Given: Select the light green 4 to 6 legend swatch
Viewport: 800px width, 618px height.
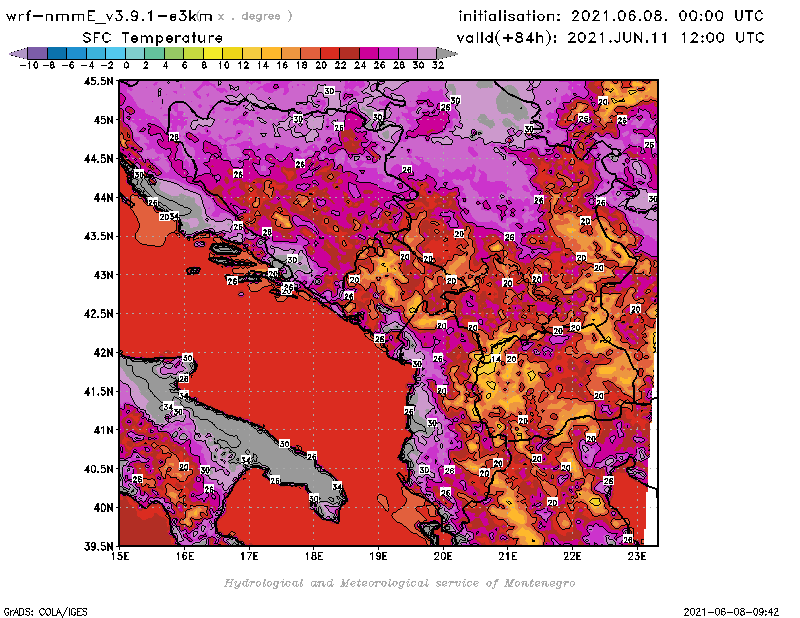Looking at the screenshot, I should coord(174,53).
